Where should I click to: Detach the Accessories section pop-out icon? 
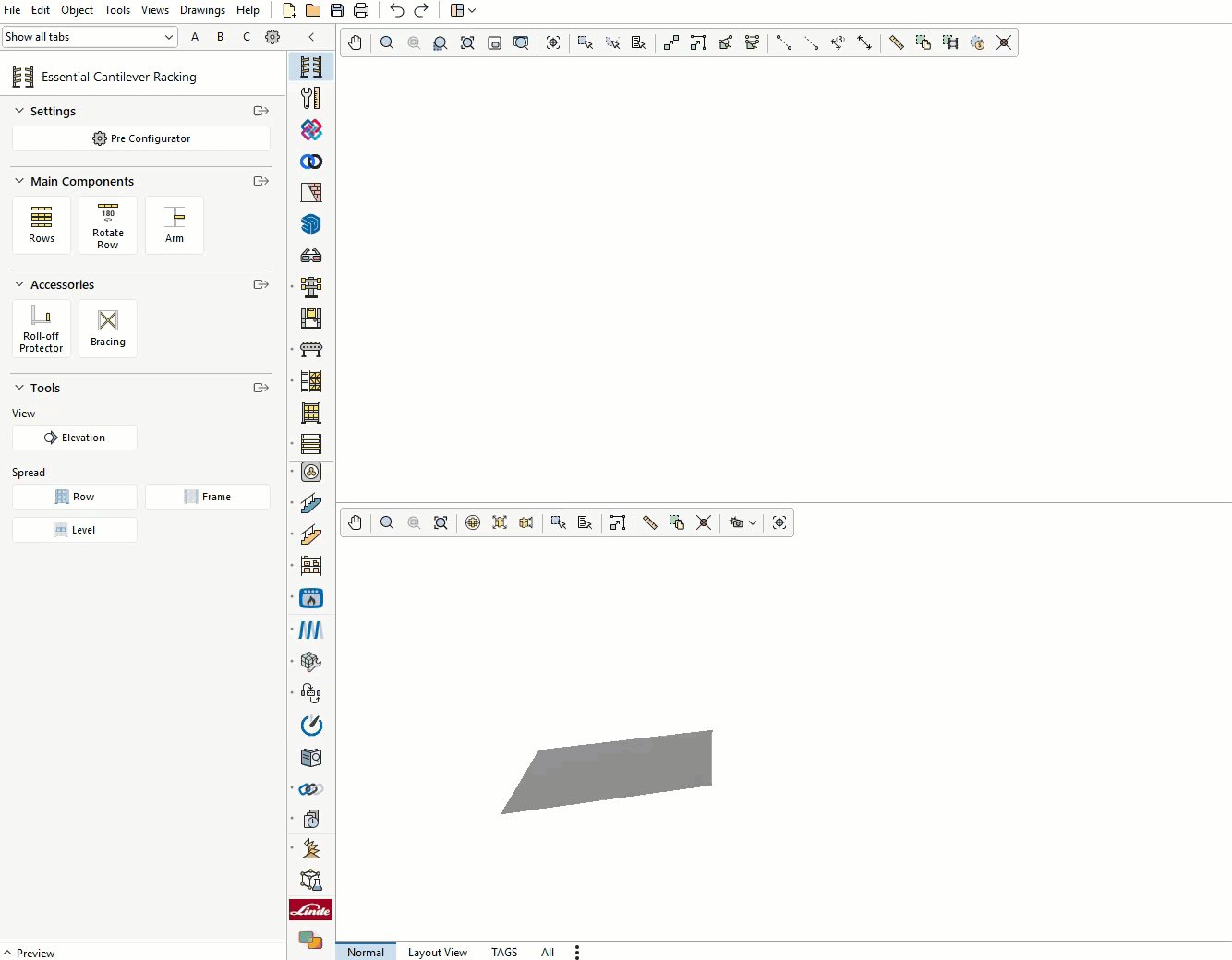261,284
